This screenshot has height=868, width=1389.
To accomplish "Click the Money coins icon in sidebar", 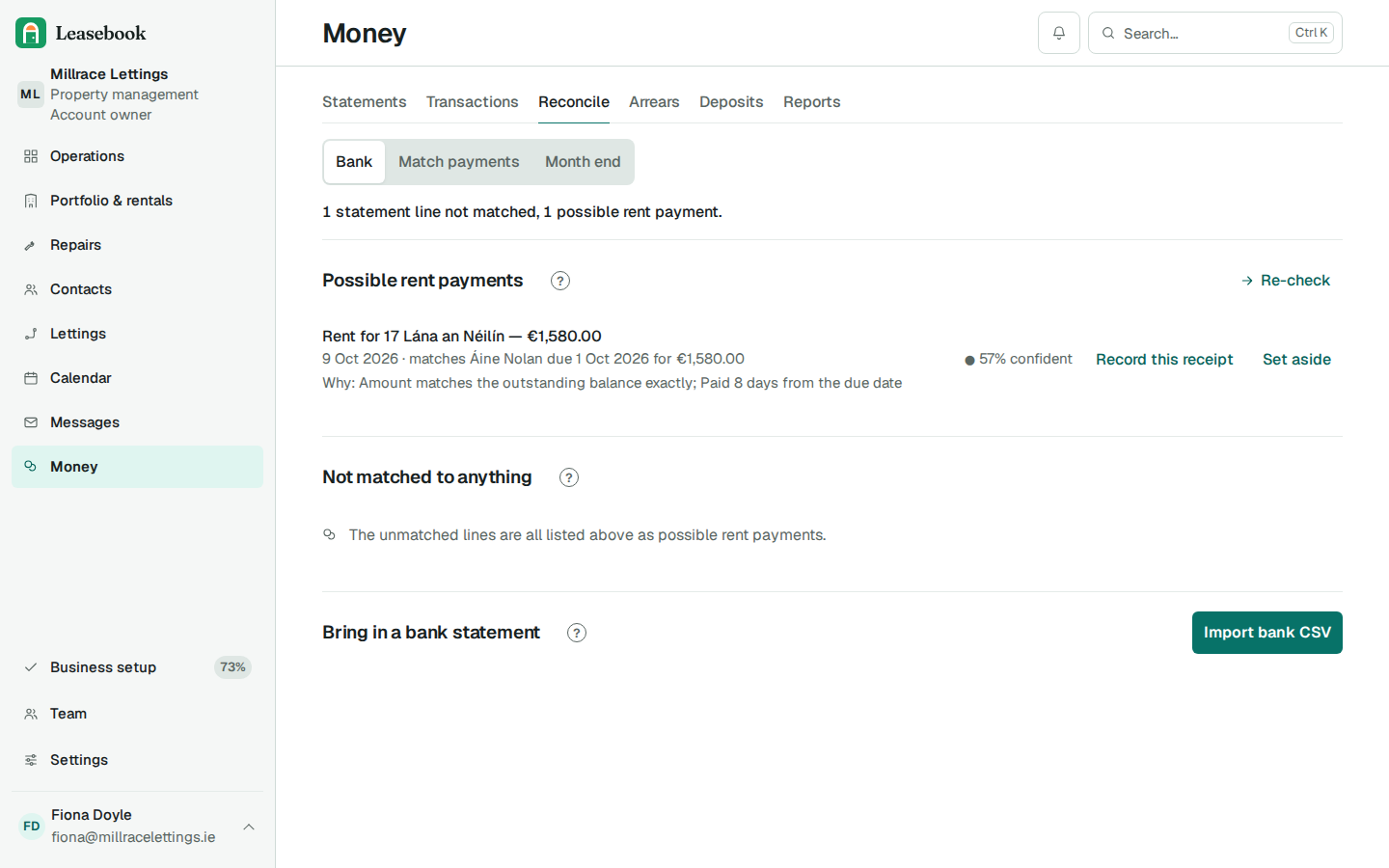I will tap(31, 467).
